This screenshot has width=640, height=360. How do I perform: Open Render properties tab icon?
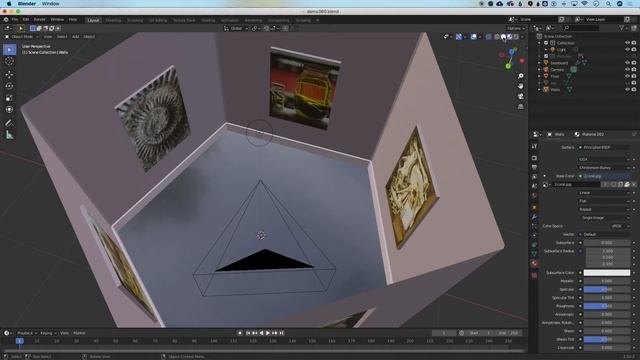534,158
